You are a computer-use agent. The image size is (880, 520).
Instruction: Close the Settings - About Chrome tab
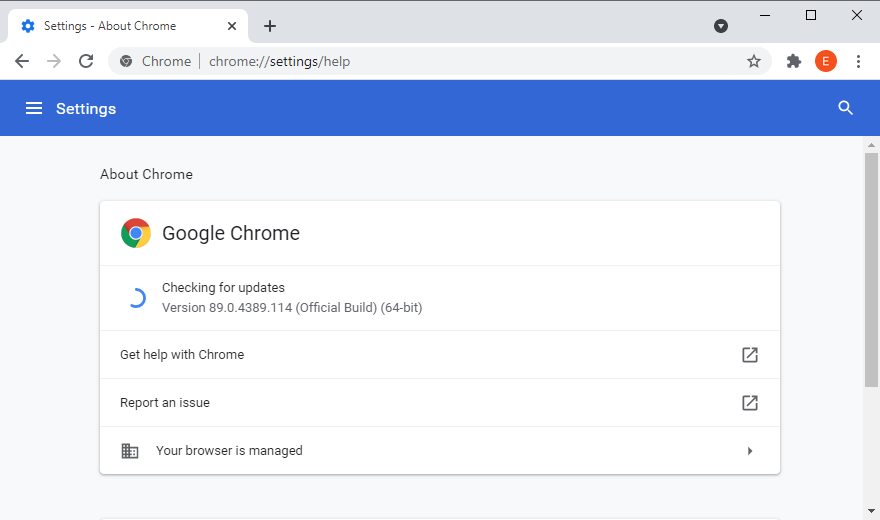tap(231, 26)
